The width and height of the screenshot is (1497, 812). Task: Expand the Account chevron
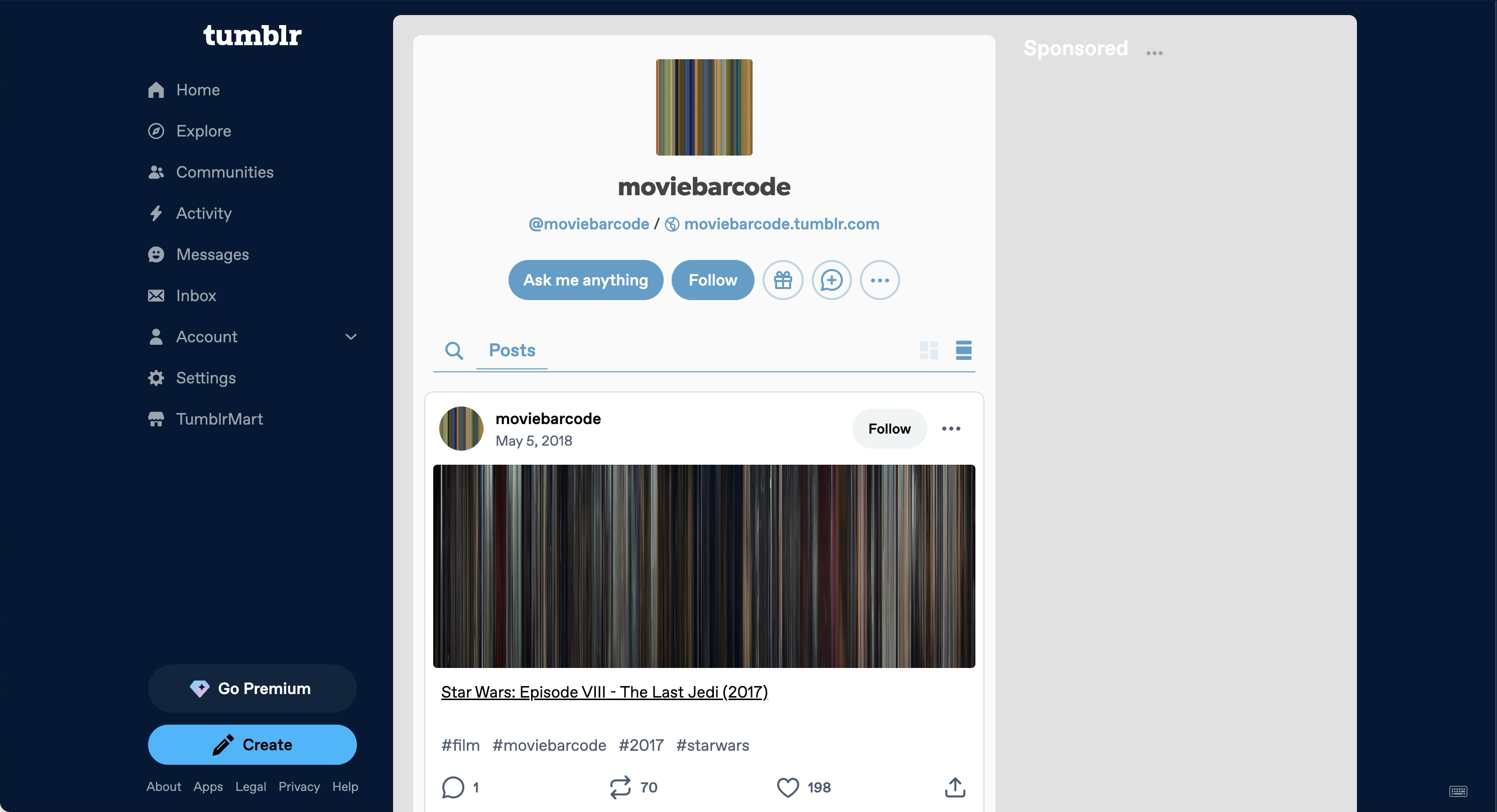point(351,337)
